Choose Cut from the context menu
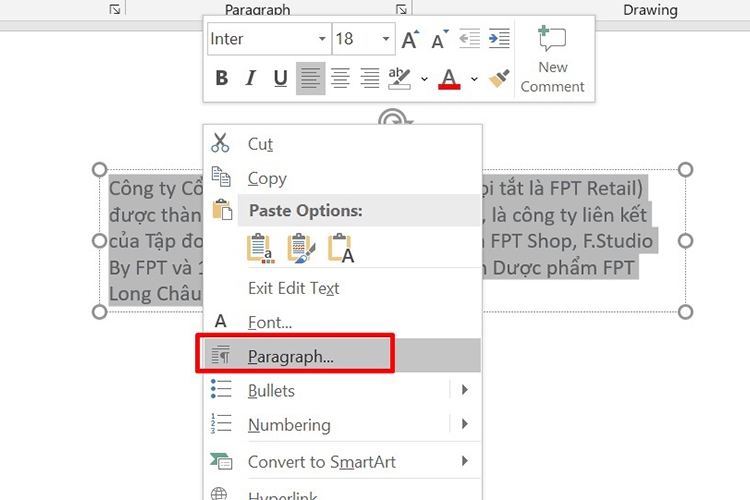The image size is (750, 500). click(342, 144)
